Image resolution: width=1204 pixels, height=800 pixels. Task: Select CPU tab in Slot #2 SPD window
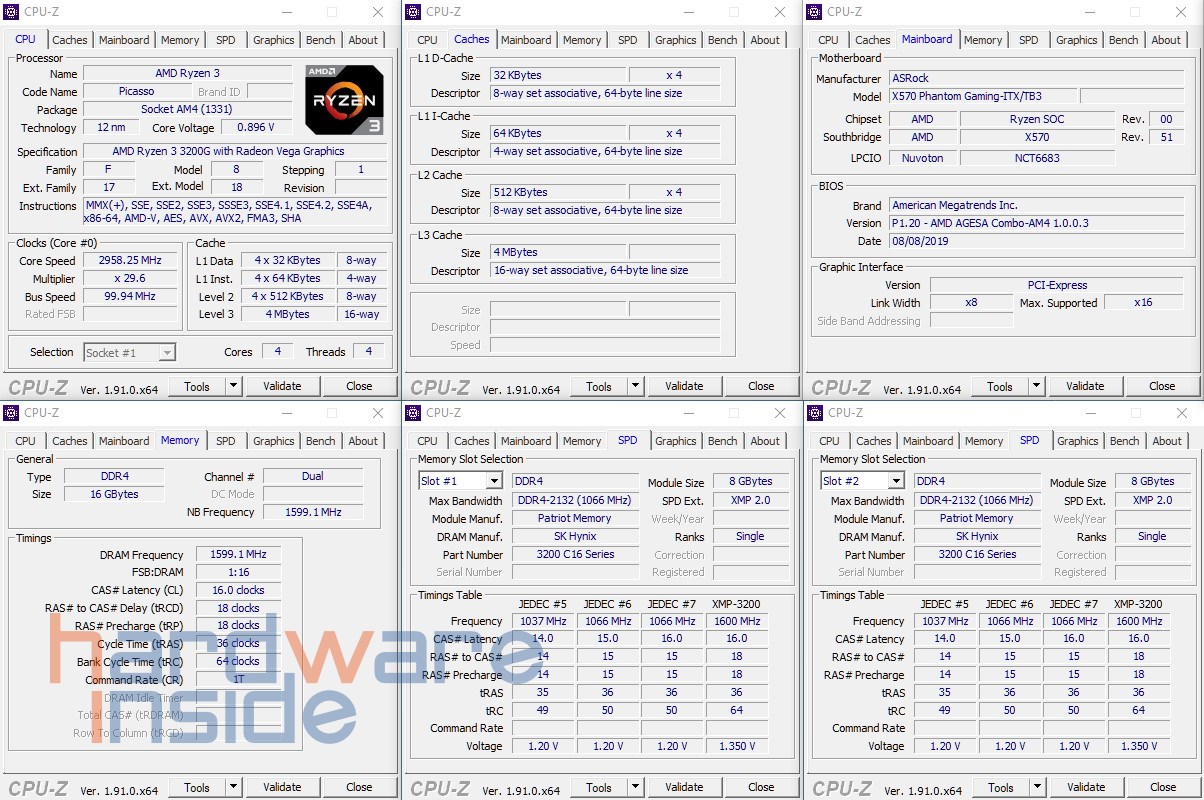[x=829, y=441]
